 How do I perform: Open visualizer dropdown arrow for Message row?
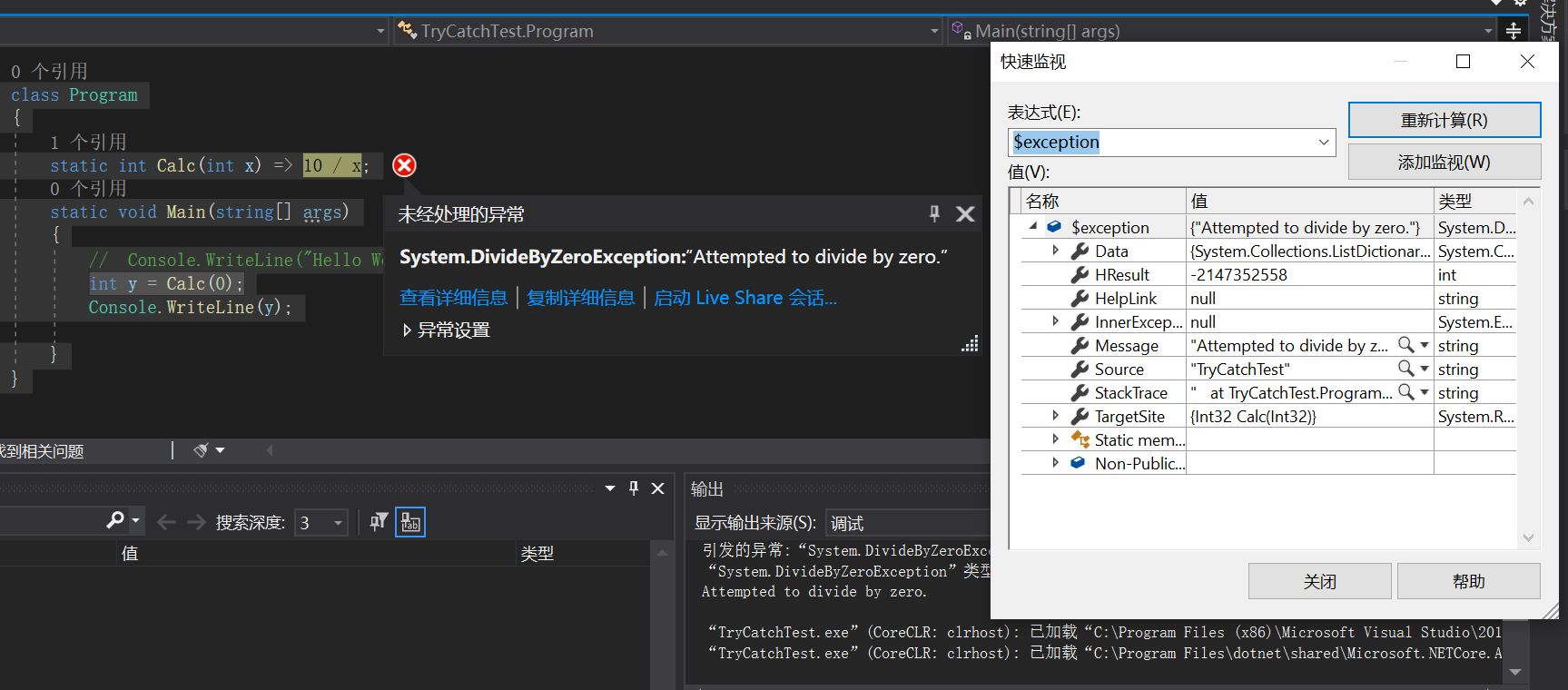tap(1424, 345)
